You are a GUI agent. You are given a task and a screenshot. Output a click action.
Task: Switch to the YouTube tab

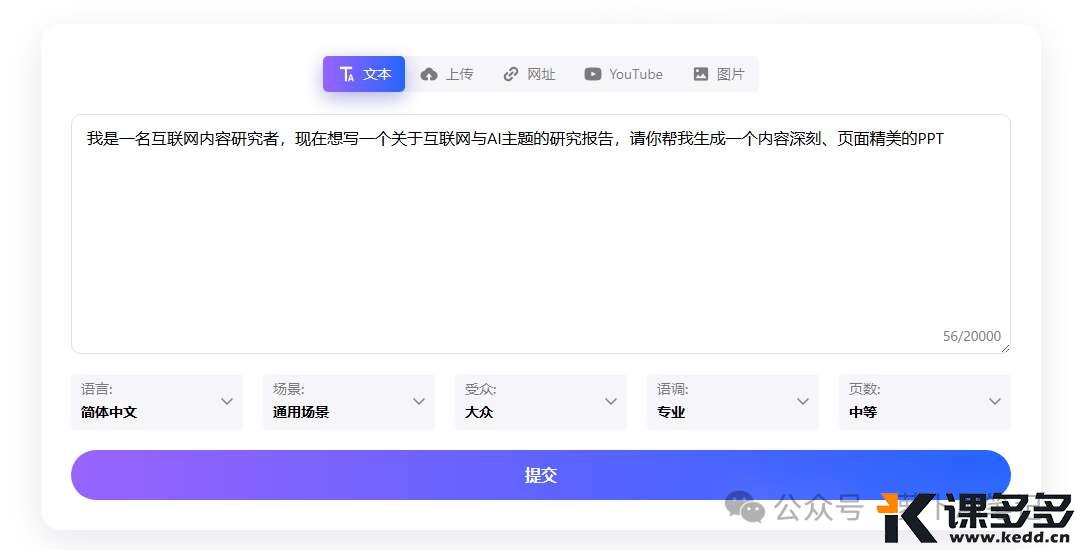[623, 74]
